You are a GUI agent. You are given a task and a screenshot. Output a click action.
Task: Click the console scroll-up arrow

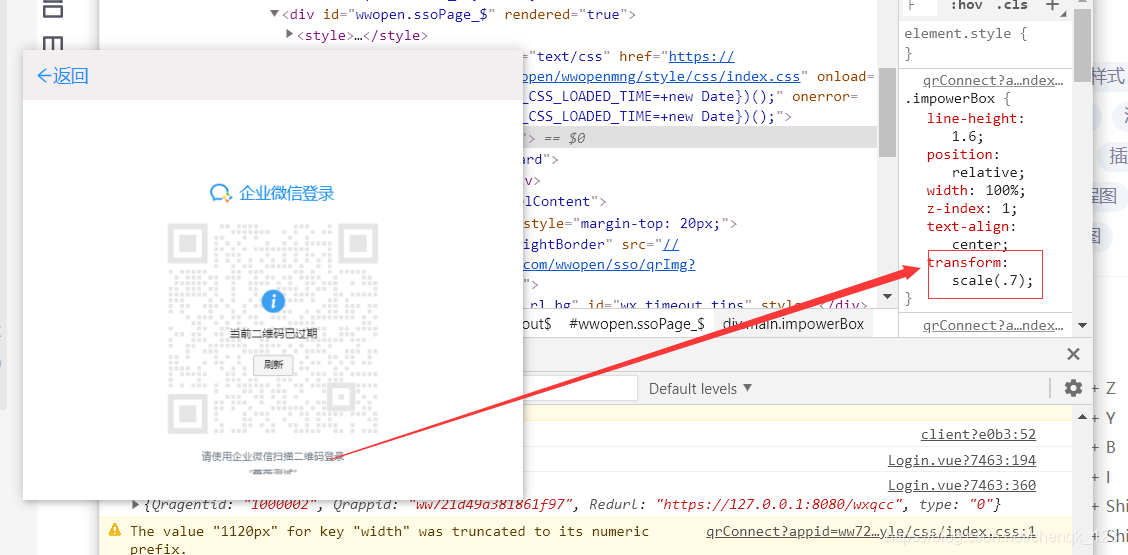[1083, 417]
